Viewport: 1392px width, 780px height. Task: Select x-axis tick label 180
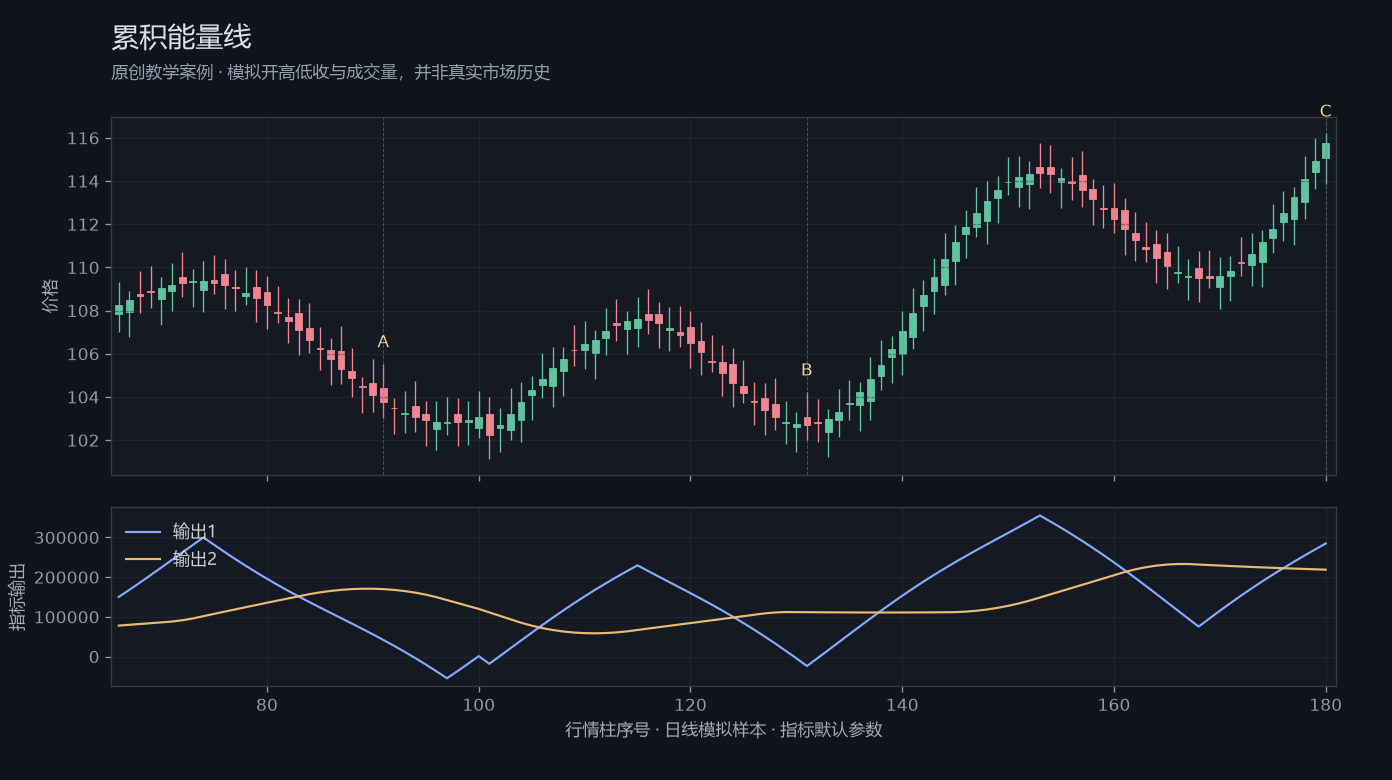point(1326,704)
